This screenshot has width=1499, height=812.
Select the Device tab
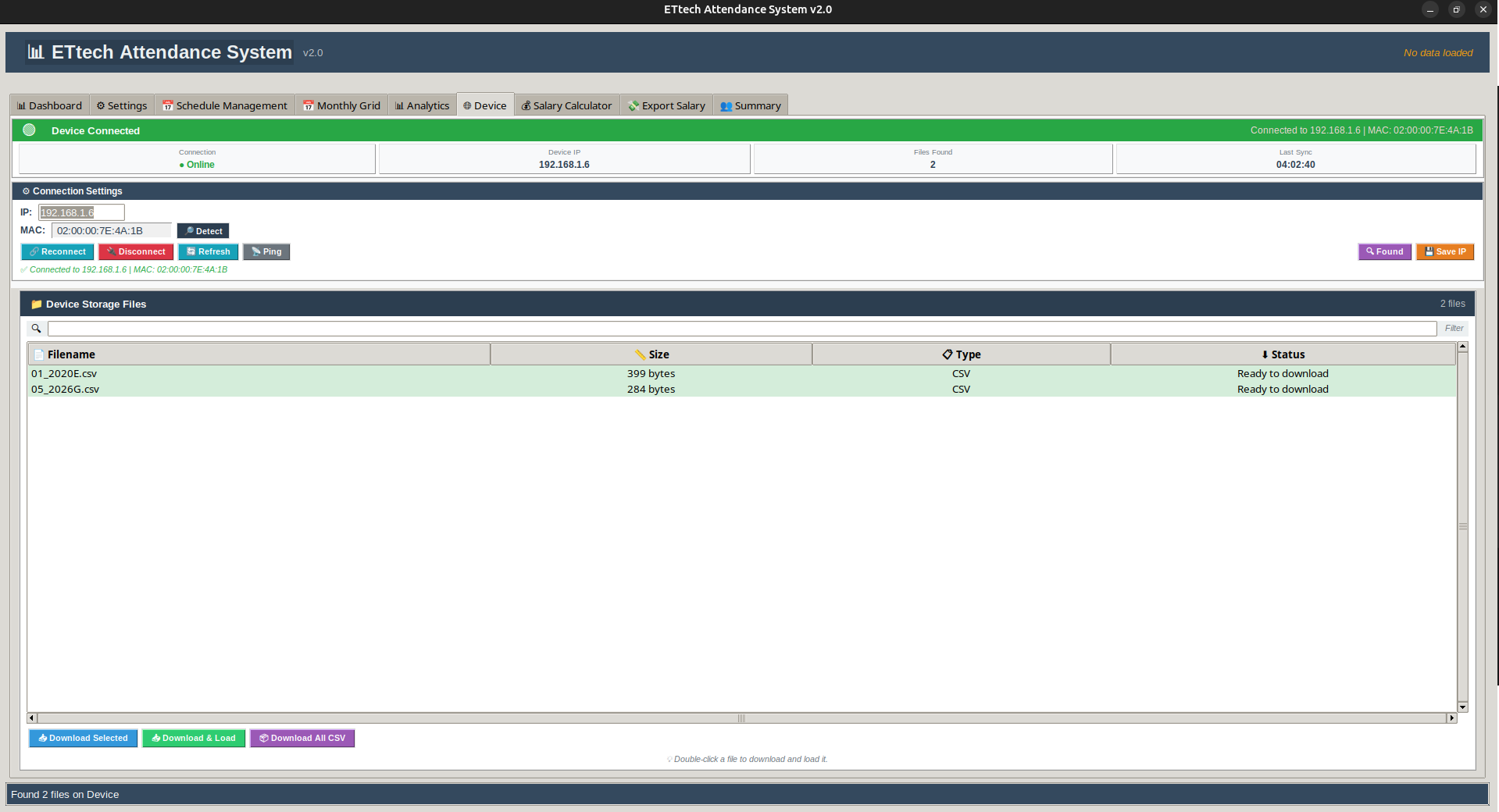[485, 105]
